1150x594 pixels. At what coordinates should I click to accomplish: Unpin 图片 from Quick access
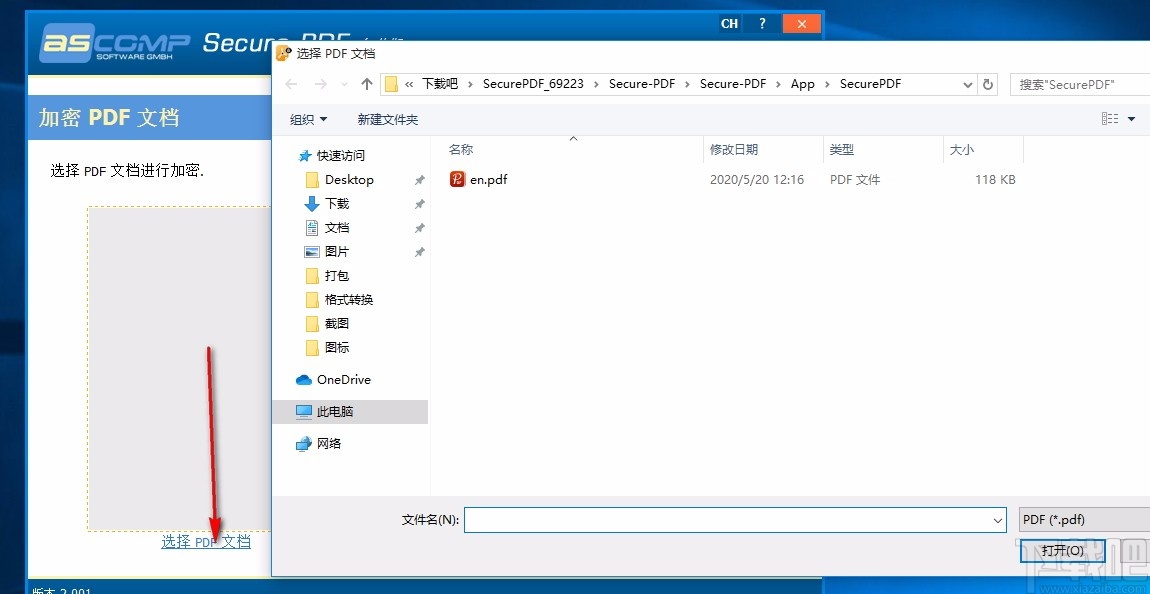pyautogui.click(x=422, y=251)
